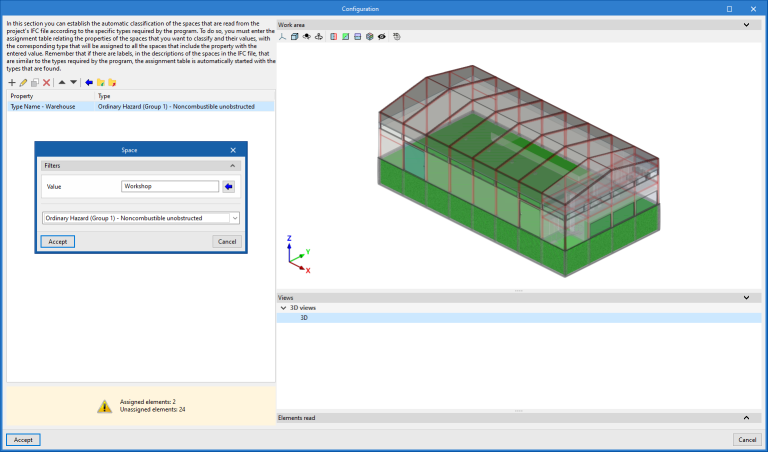Viewport: 768px width, 452px height.
Task: Click Accept in the Space dialog
Action: click(x=58, y=241)
